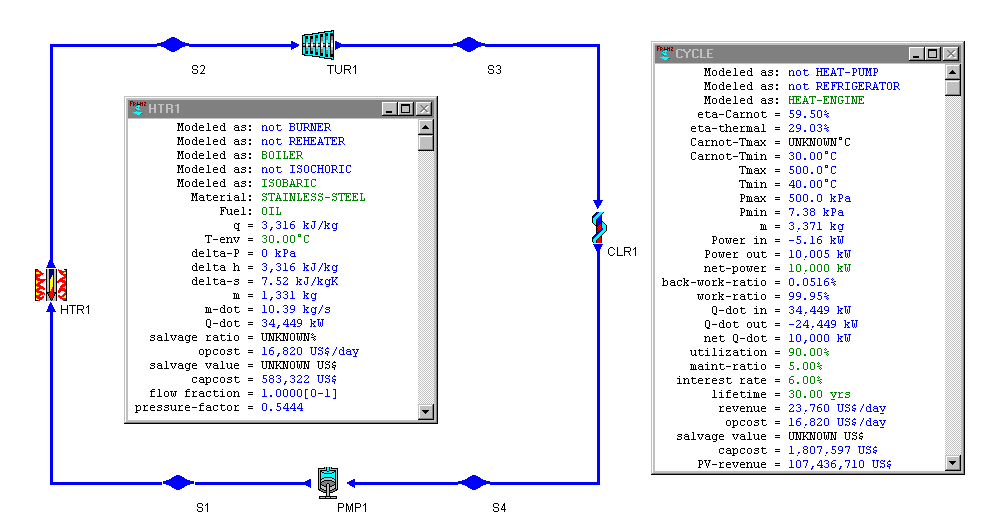The height and width of the screenshot is (523, 995).
Task: Toggle the HEAT-ENGINE cycle model setting
Action: point(825,100)
